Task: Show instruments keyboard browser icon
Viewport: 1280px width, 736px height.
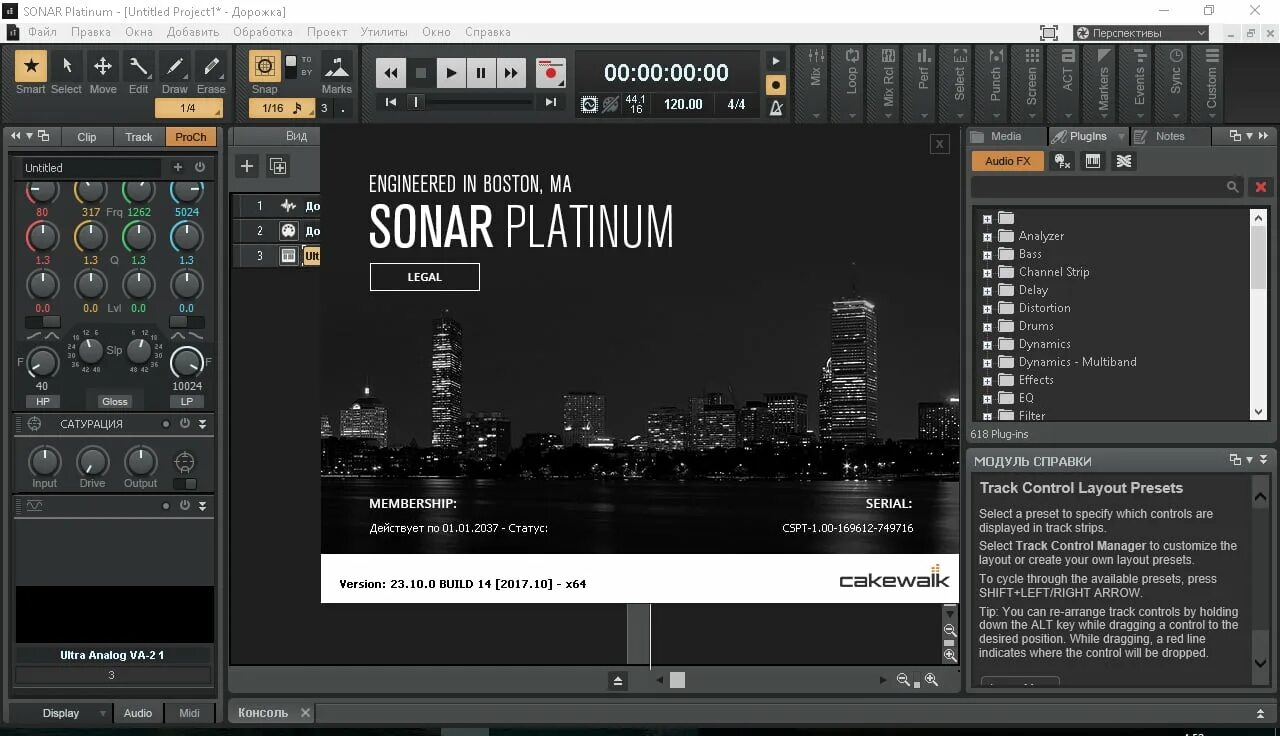Action: (x=1093, y=161)
